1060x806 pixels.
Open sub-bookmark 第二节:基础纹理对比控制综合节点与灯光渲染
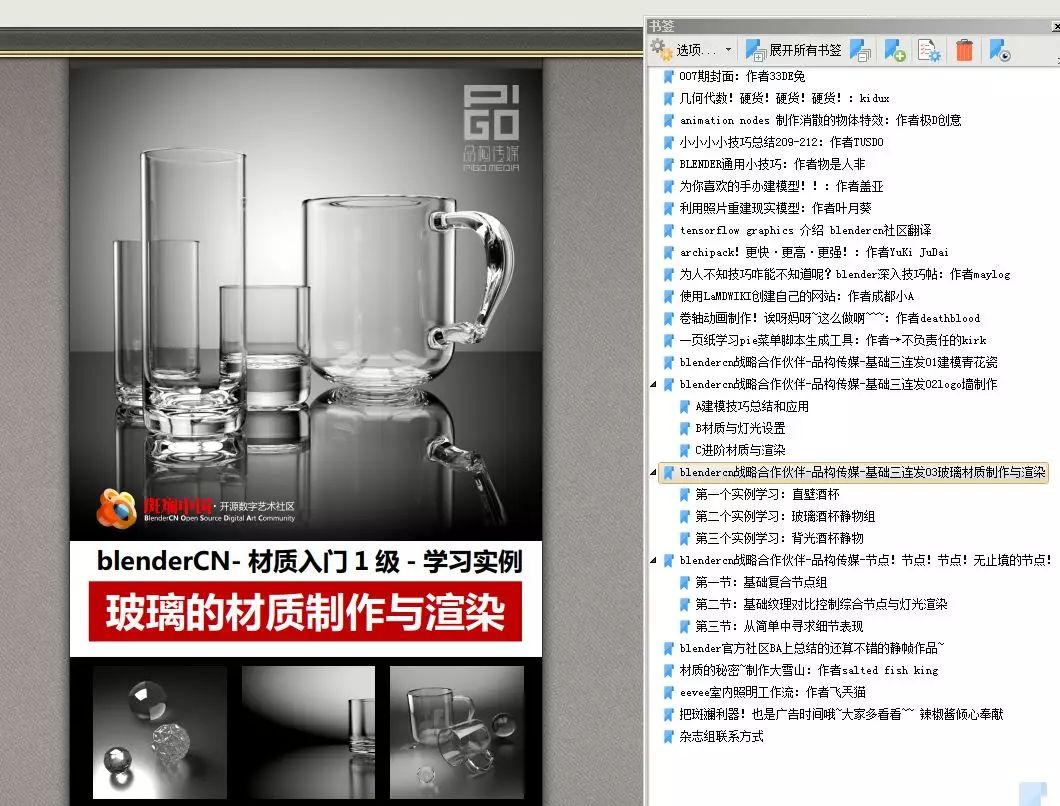point(821,604)
